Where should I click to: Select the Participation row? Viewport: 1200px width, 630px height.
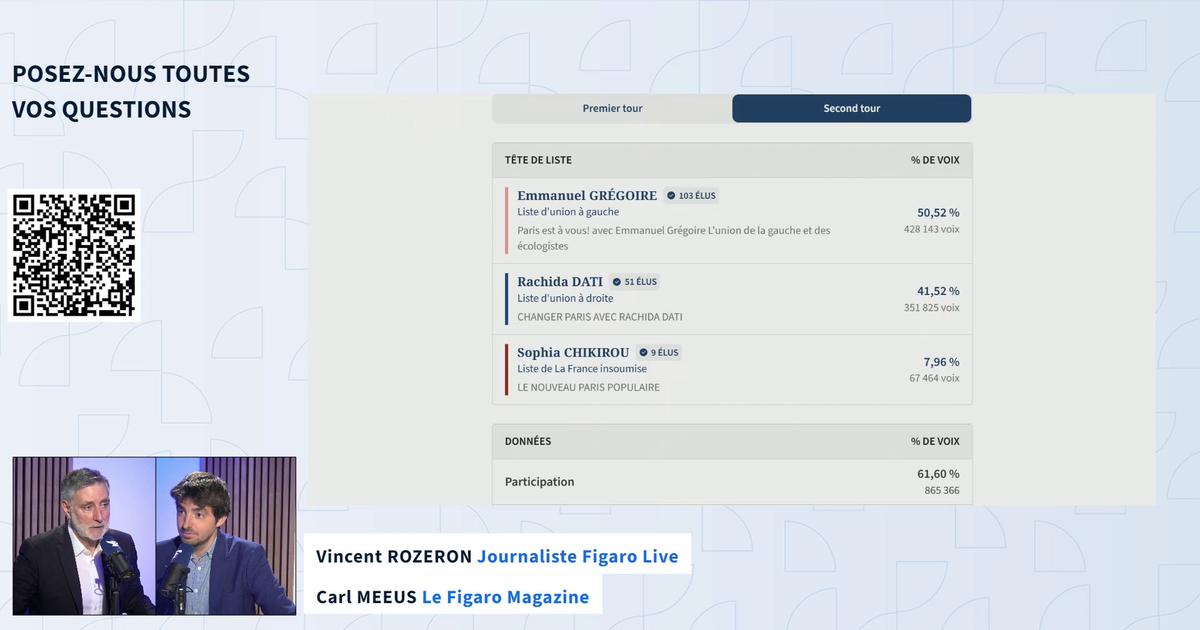click(732, 482)
